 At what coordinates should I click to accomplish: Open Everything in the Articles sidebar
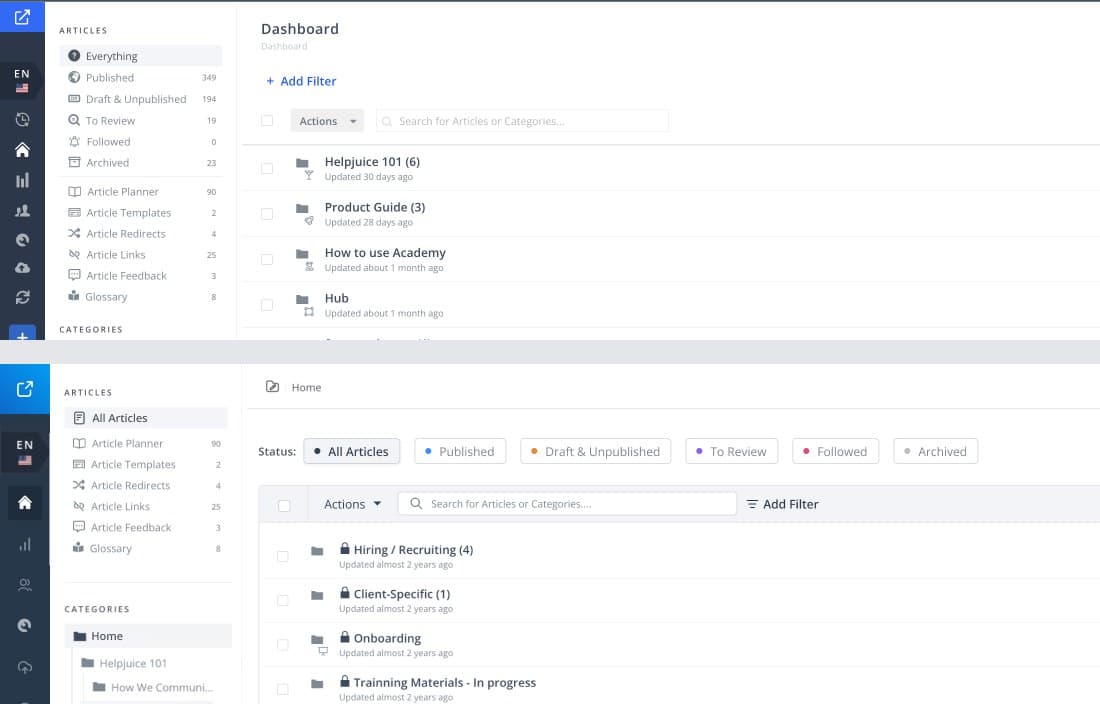(141, 55)
